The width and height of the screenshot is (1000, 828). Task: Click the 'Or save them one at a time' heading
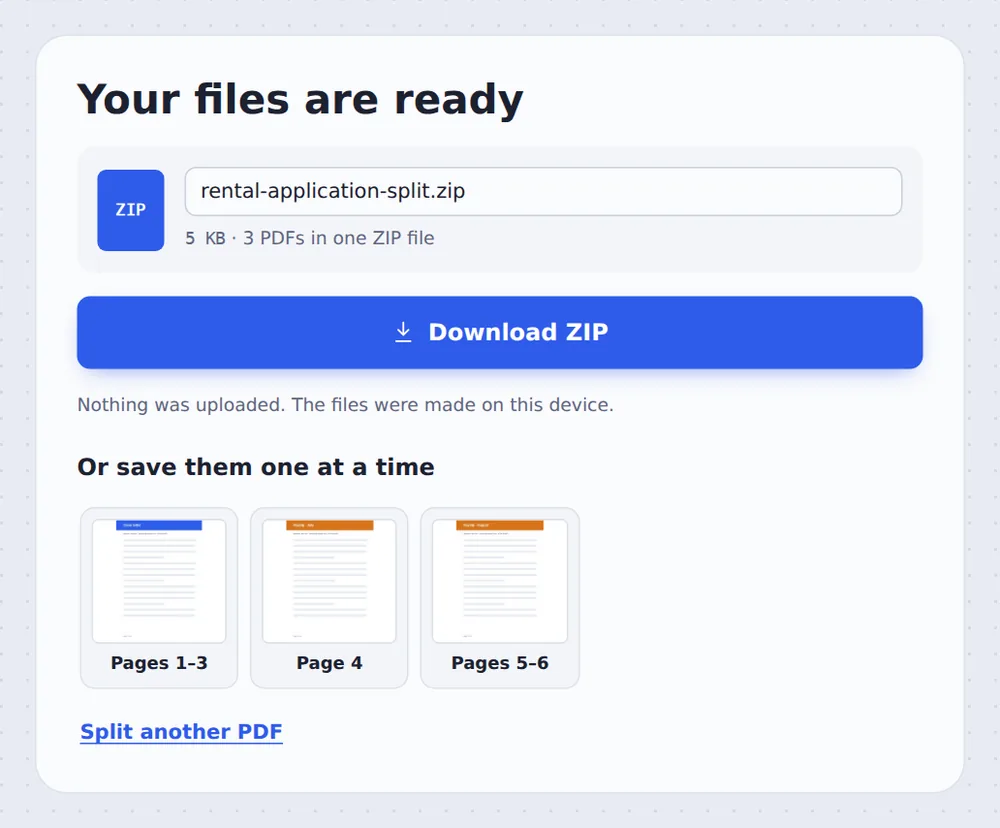point(256,467)
